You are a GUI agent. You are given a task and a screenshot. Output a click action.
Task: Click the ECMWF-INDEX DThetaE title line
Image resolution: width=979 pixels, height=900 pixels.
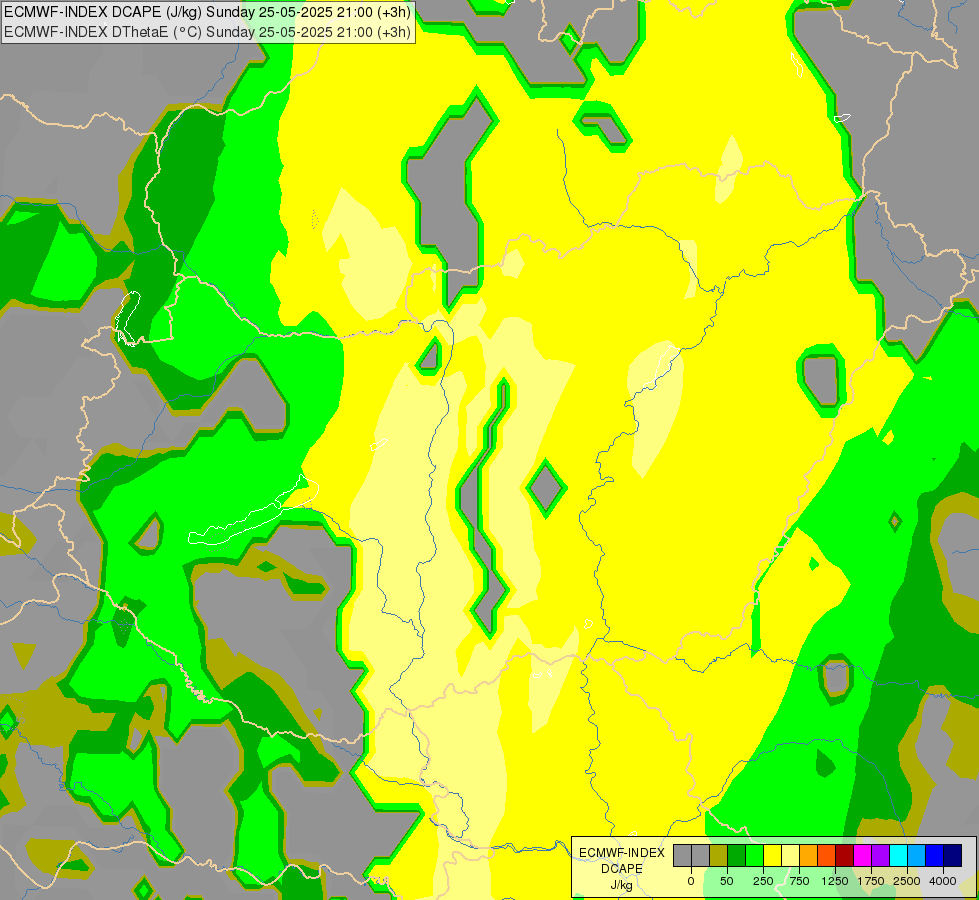tap(207, 32)
